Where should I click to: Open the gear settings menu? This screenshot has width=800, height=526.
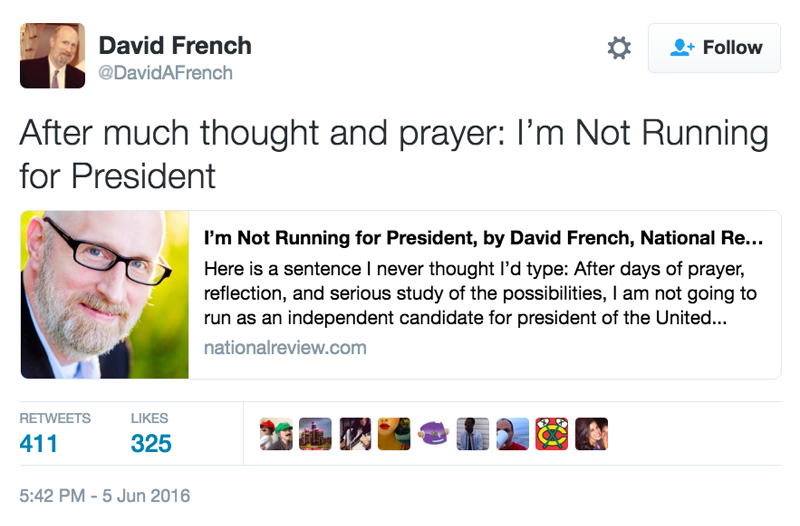pos(620,48)
